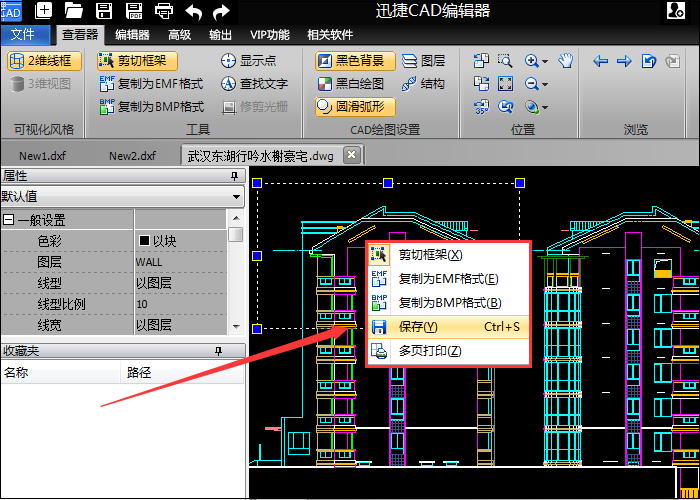Click 查找文字 button

tap(254, 83)
